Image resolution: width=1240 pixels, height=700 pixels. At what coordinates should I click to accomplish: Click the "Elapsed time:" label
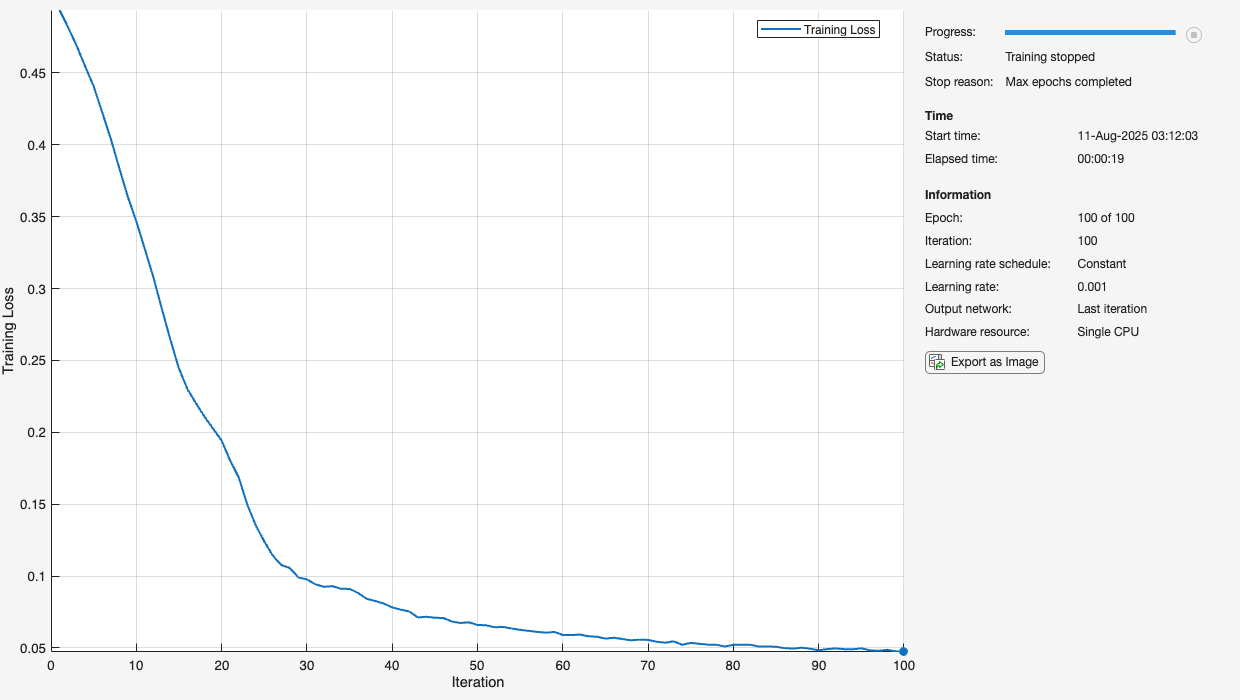(961, 159)
